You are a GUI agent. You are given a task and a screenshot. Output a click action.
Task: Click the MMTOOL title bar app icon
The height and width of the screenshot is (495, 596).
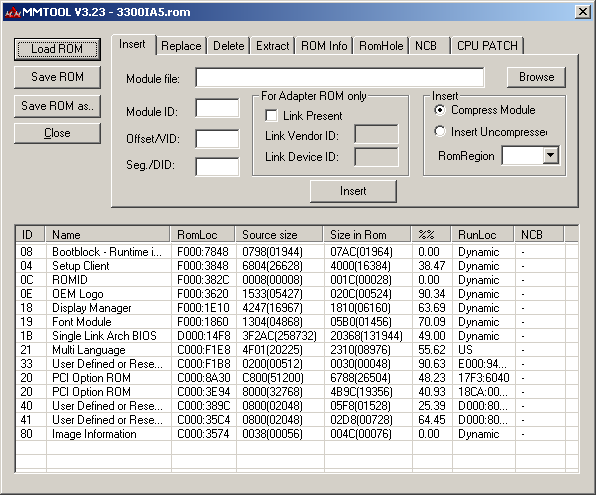coord(13,12)
